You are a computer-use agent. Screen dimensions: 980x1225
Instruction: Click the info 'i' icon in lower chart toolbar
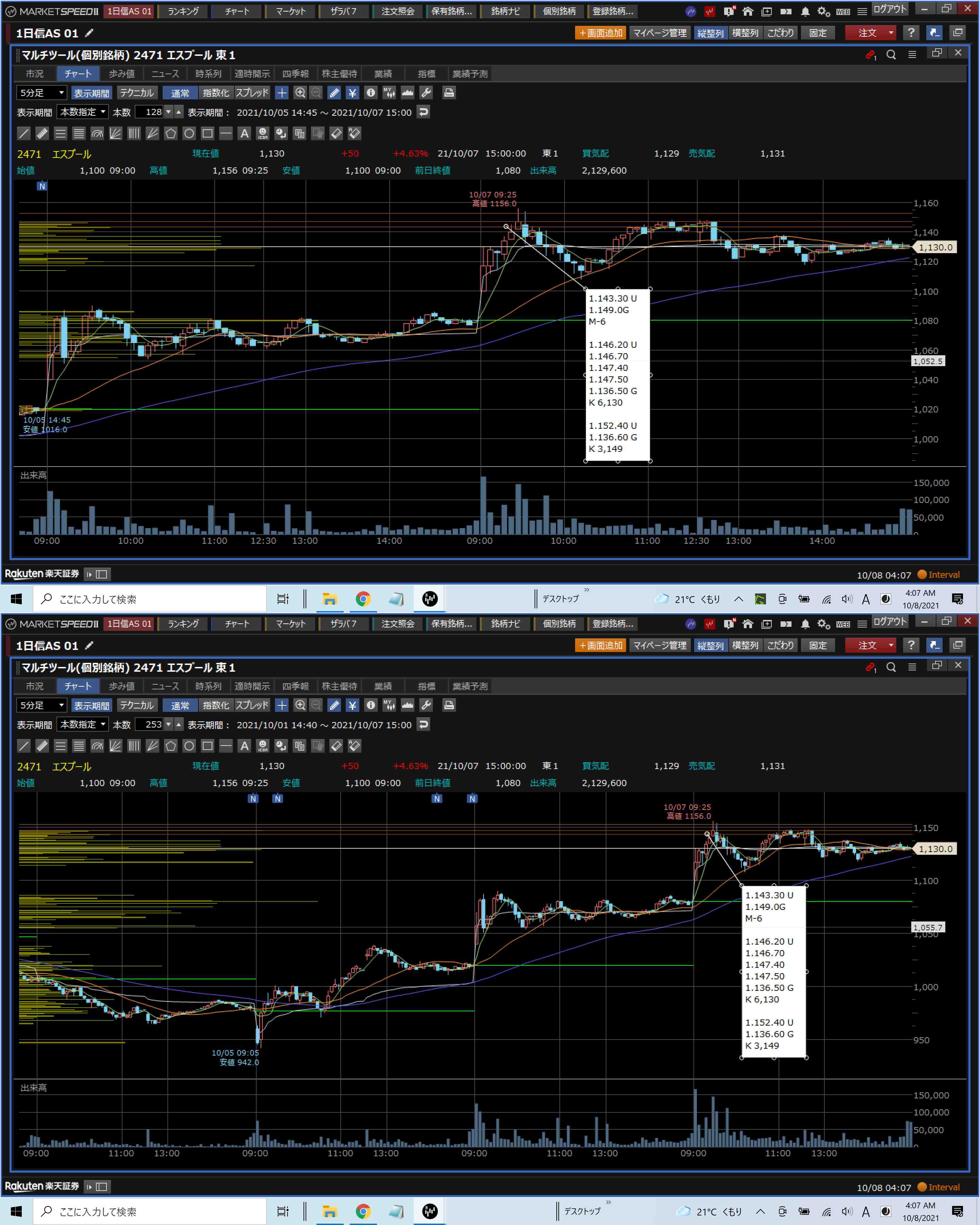371,705
